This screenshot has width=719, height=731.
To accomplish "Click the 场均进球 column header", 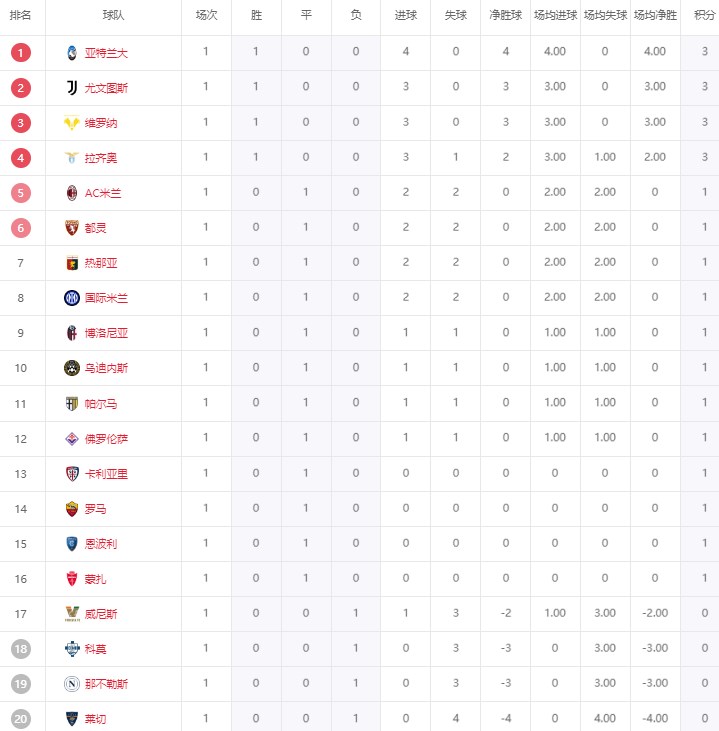I will point(556,16).
